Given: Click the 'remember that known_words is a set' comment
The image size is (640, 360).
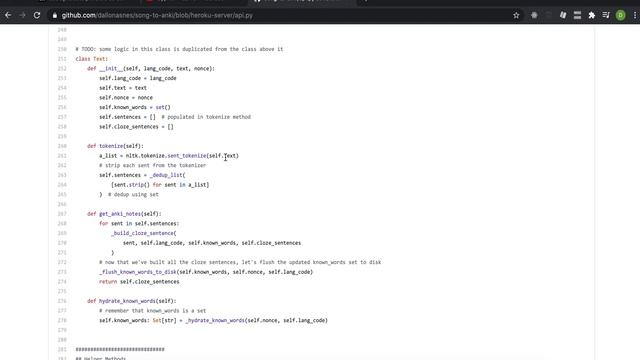Looking at the screenshot, I should (x=153, y=311).
